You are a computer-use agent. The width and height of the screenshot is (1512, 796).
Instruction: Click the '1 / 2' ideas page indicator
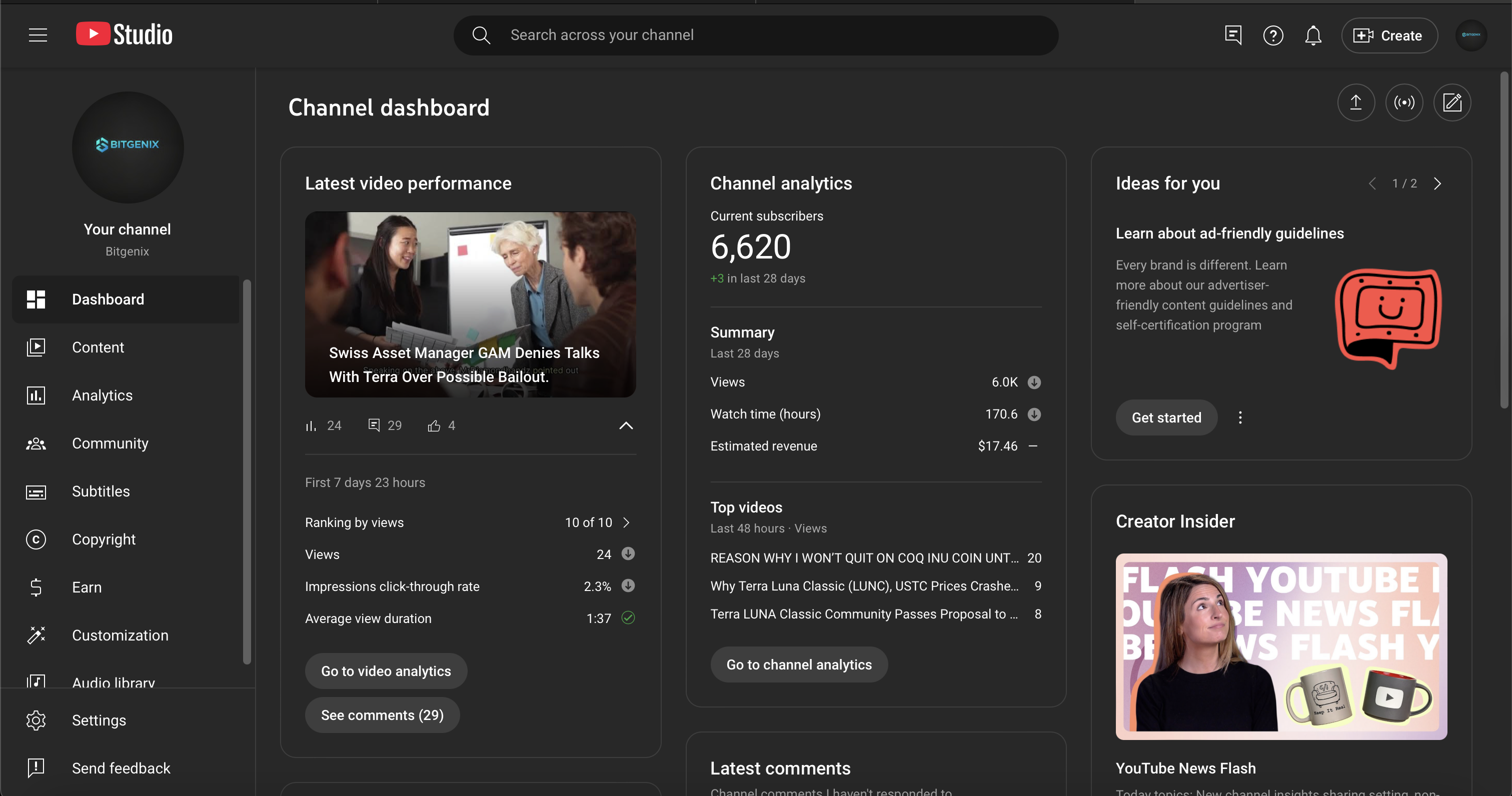coord(1404,183)
